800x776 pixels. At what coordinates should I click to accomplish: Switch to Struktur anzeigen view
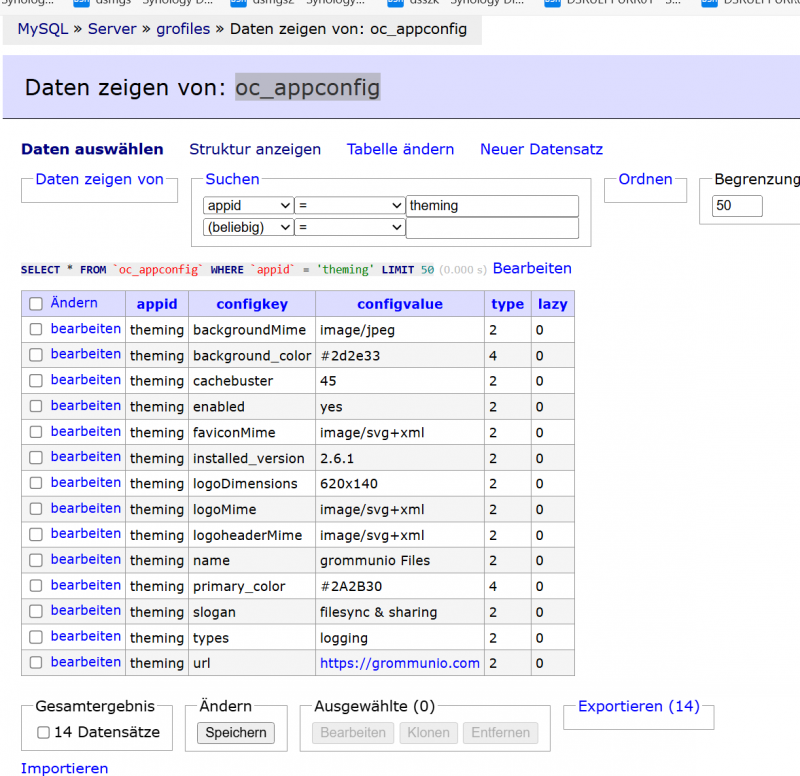[x=255, y=149]
